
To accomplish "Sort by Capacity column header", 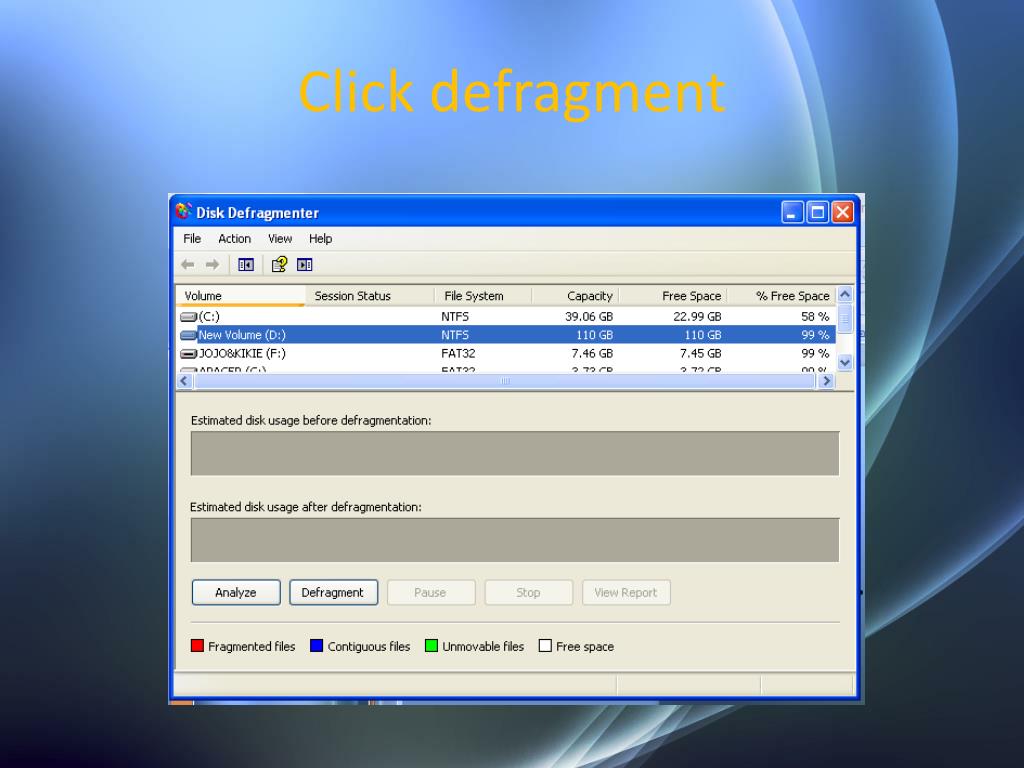I will pyautogui.click(x=575, y=296).
